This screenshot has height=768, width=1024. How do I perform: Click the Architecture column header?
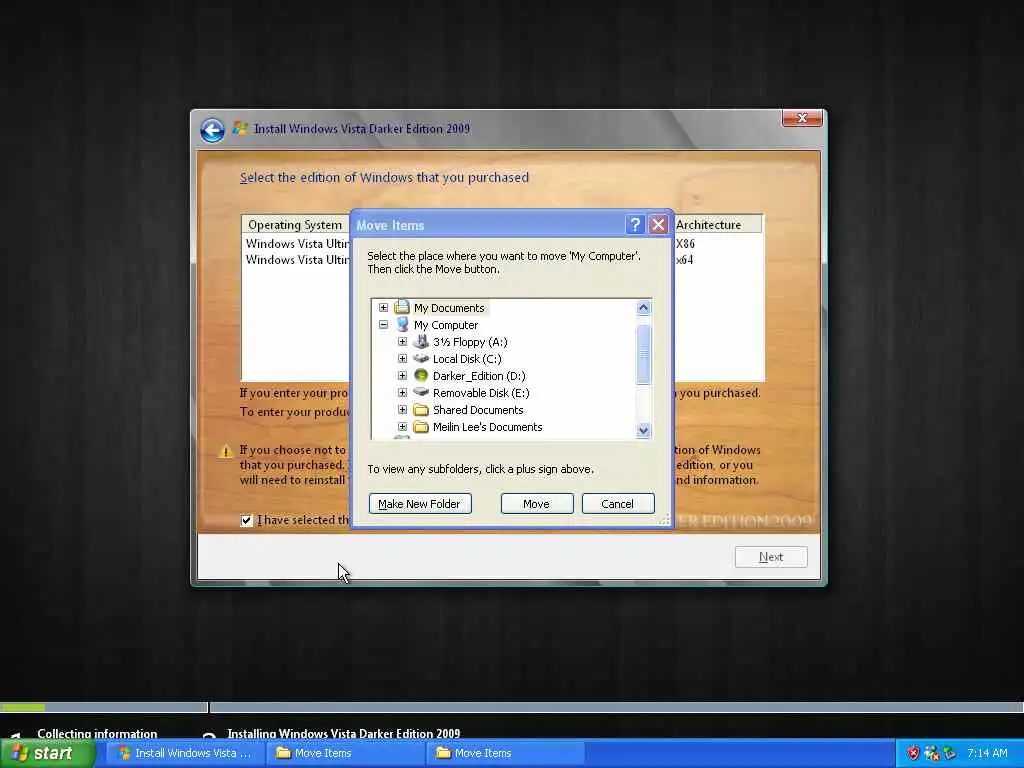717,225
